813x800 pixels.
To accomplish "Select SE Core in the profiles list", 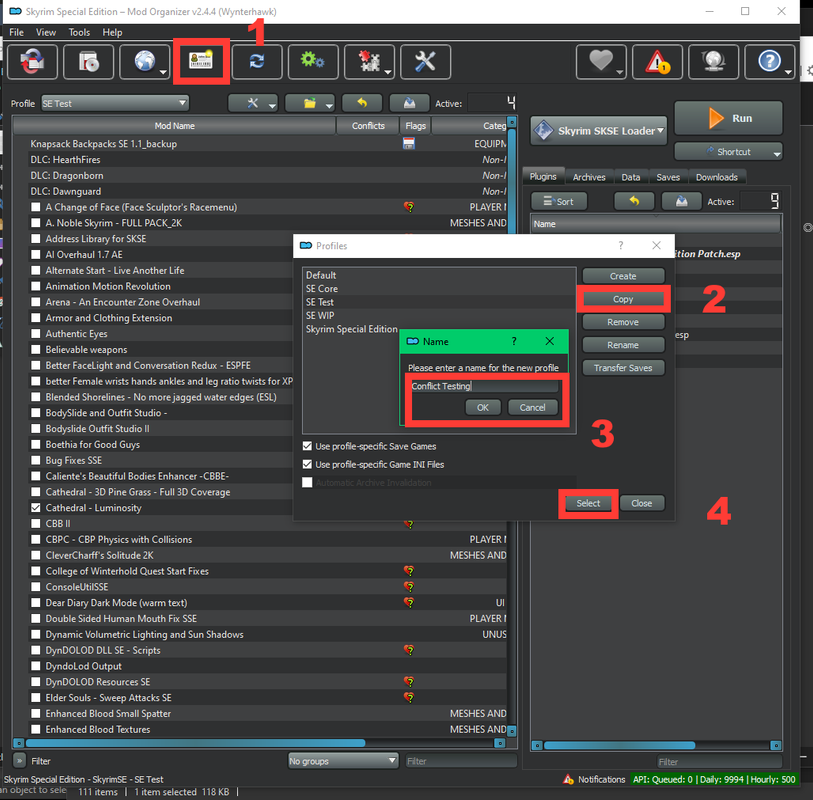I will pos(321,288).
